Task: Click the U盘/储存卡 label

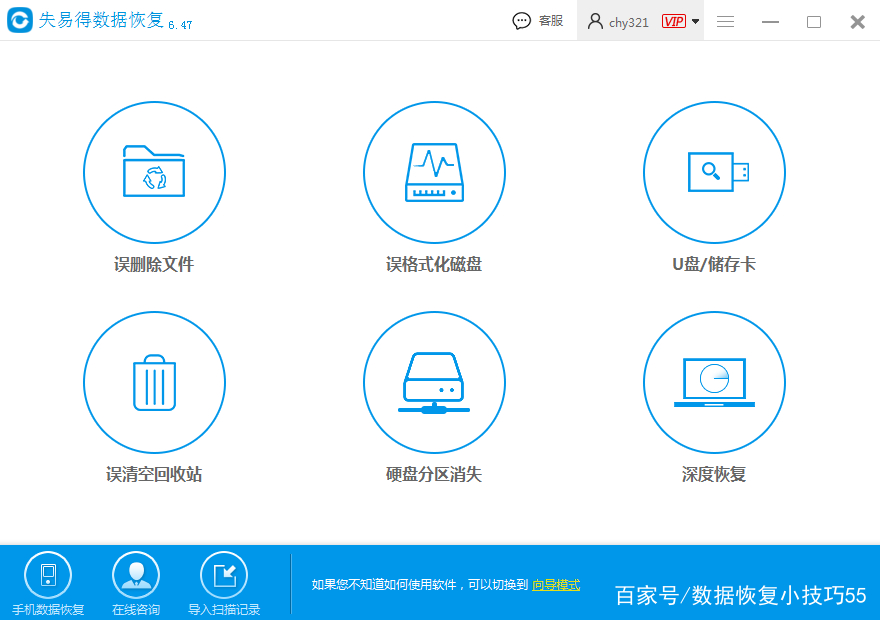Action: [714, 264]
